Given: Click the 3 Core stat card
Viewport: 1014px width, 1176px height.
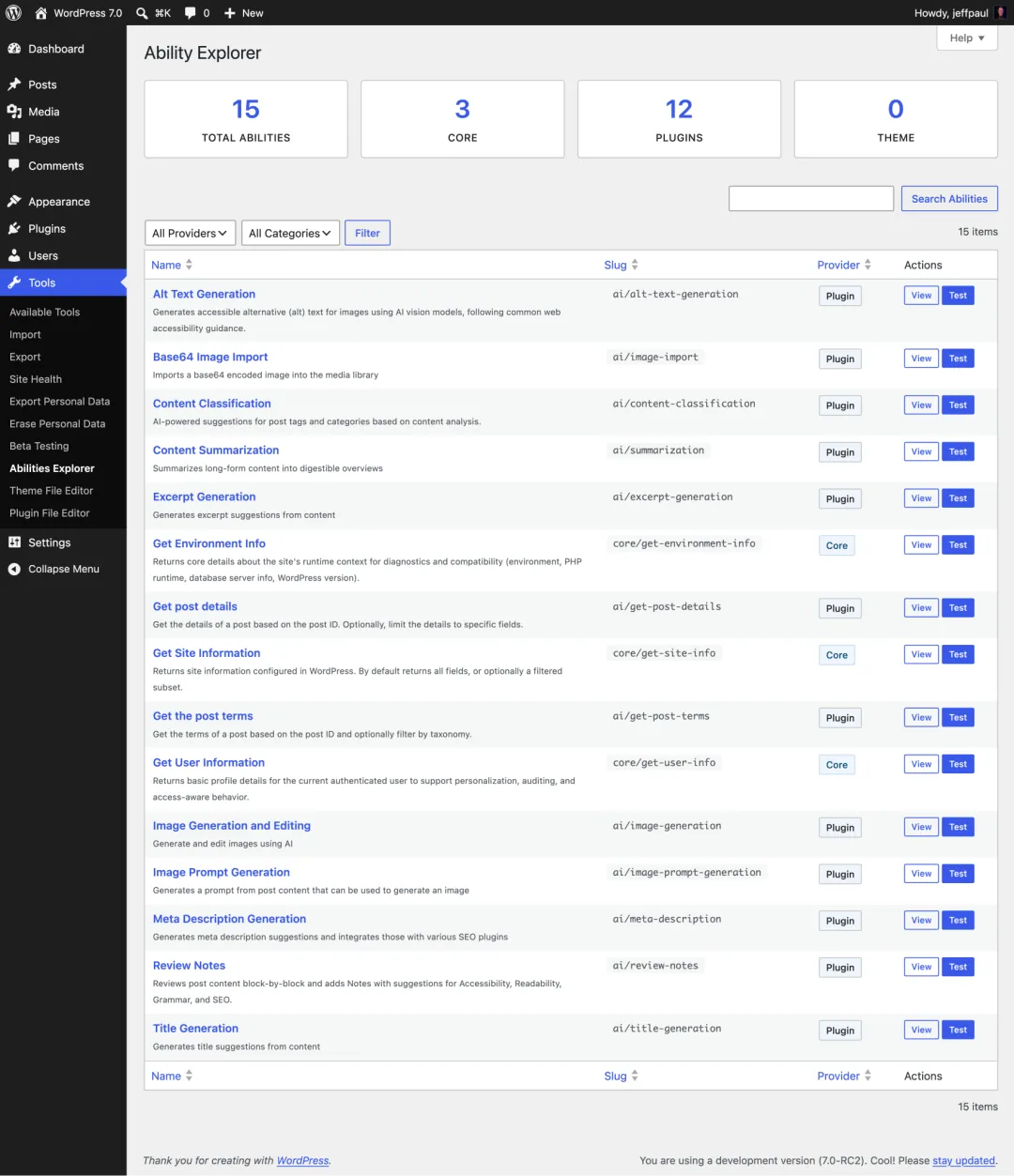Looking at the screenshot, I should 463,119.
